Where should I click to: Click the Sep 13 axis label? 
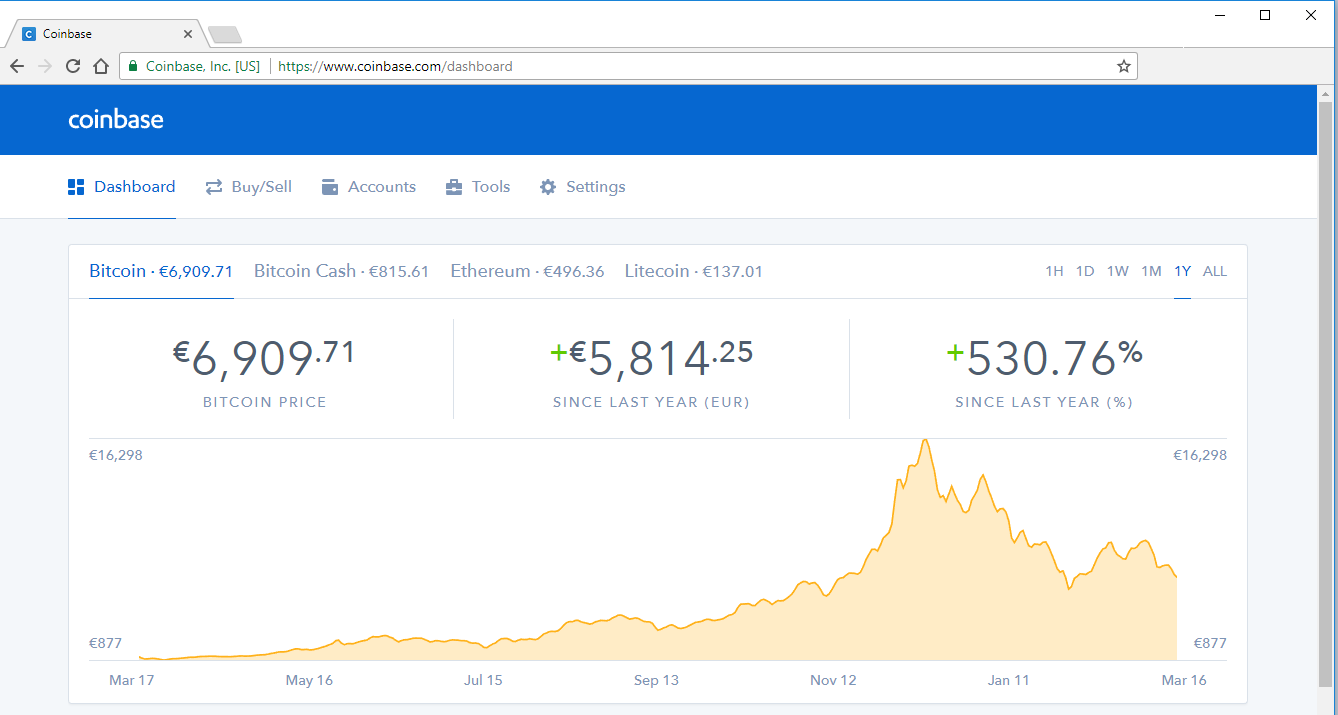[656, 680]
